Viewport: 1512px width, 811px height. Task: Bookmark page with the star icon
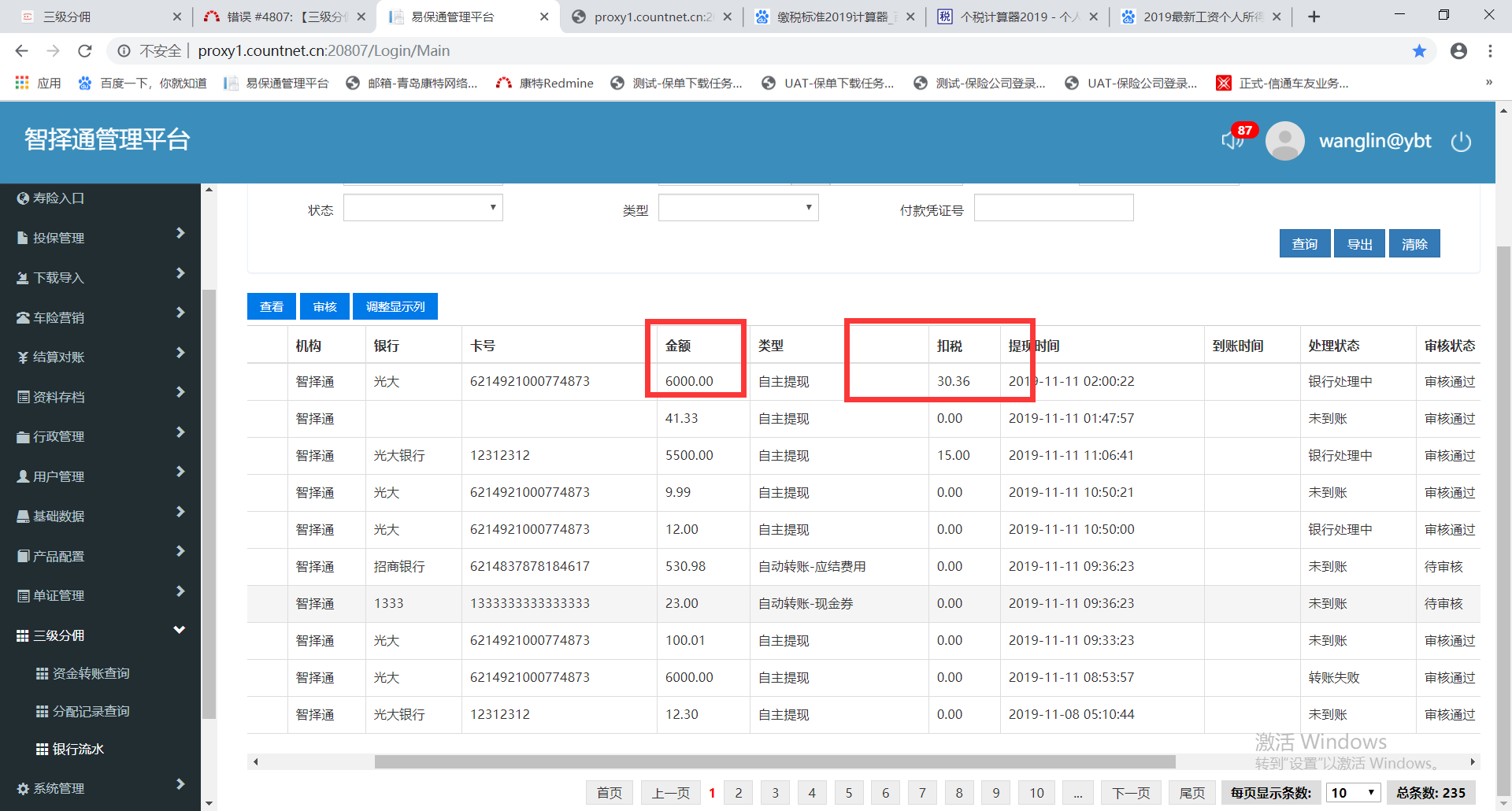click(x=1419, y=51)
